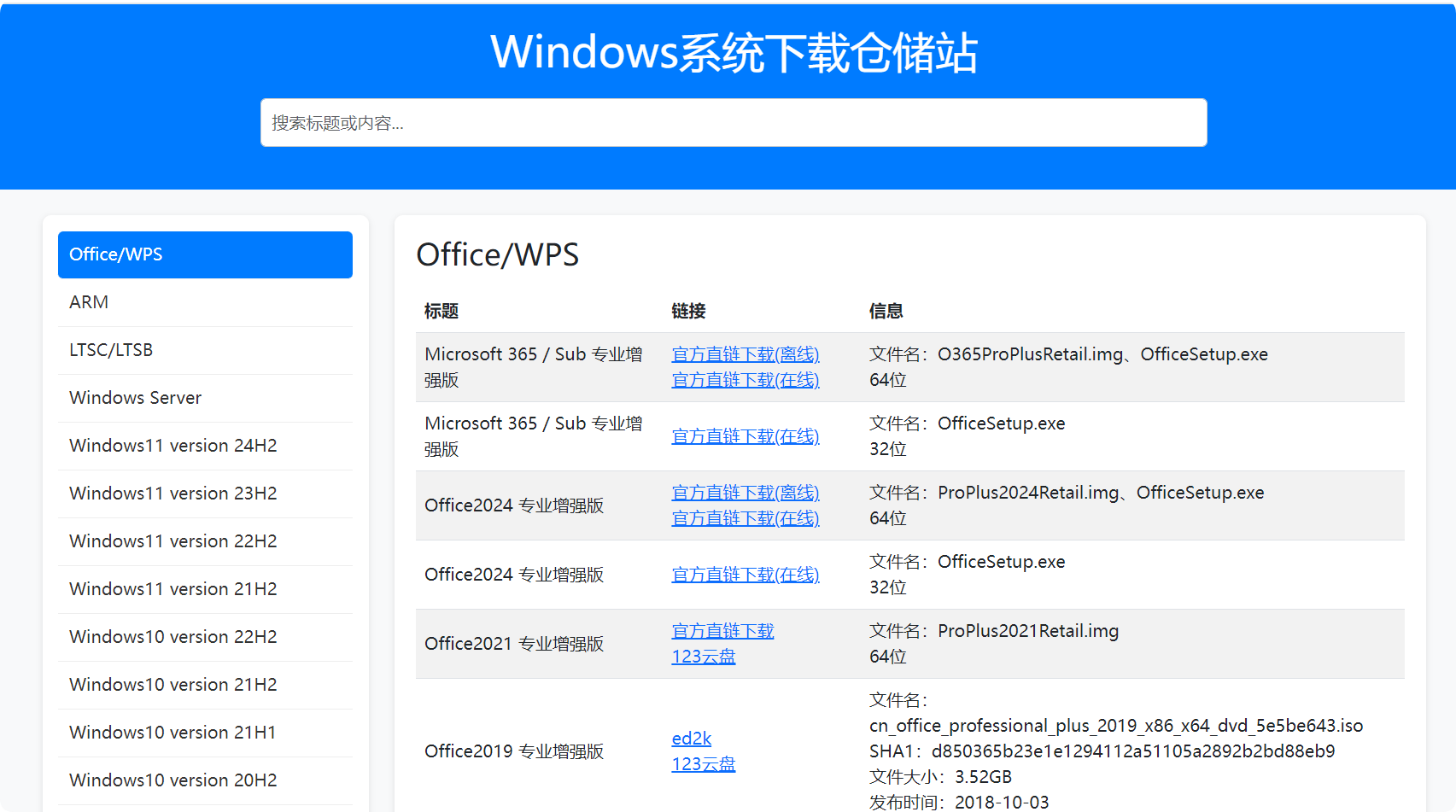This screenshot has height=812, width=1456.
Task: Click the ProPlus2021Retail.img file name text
Action: (1028, 631)
